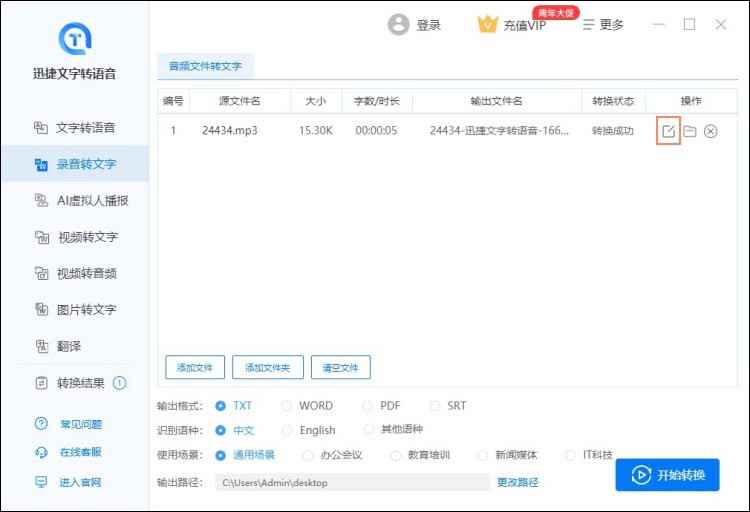Open the 进入官网 link
Screen dimensions: 750x512
[x=80, y=482]
